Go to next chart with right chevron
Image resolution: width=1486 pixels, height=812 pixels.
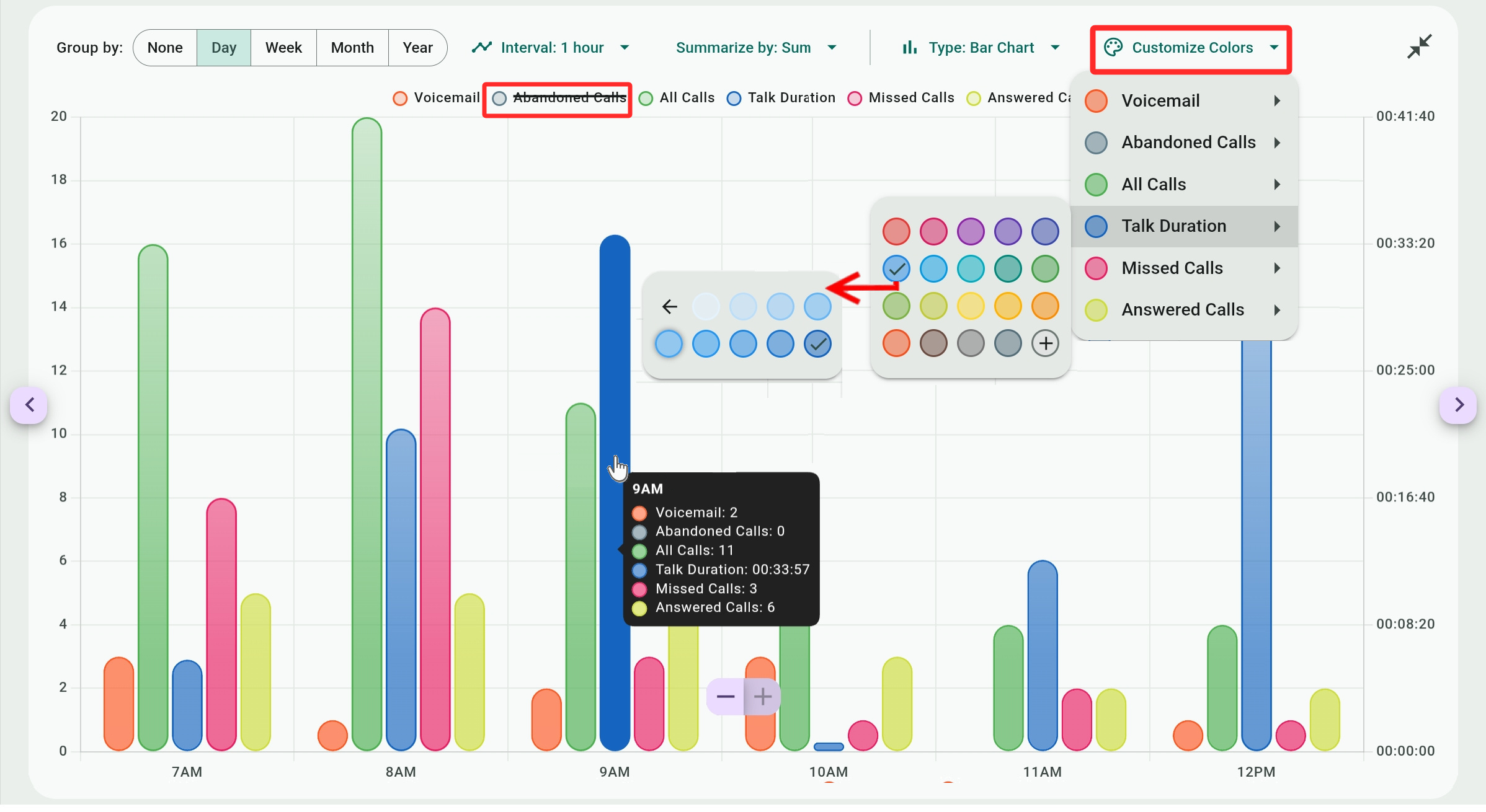click(x=1458, y=405)
